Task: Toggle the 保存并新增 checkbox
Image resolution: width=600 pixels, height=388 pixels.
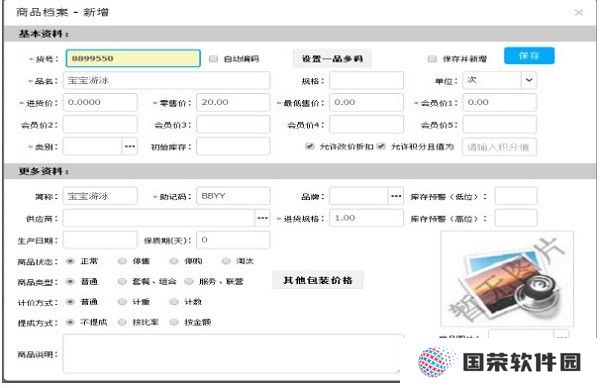Action: point(432,59)
